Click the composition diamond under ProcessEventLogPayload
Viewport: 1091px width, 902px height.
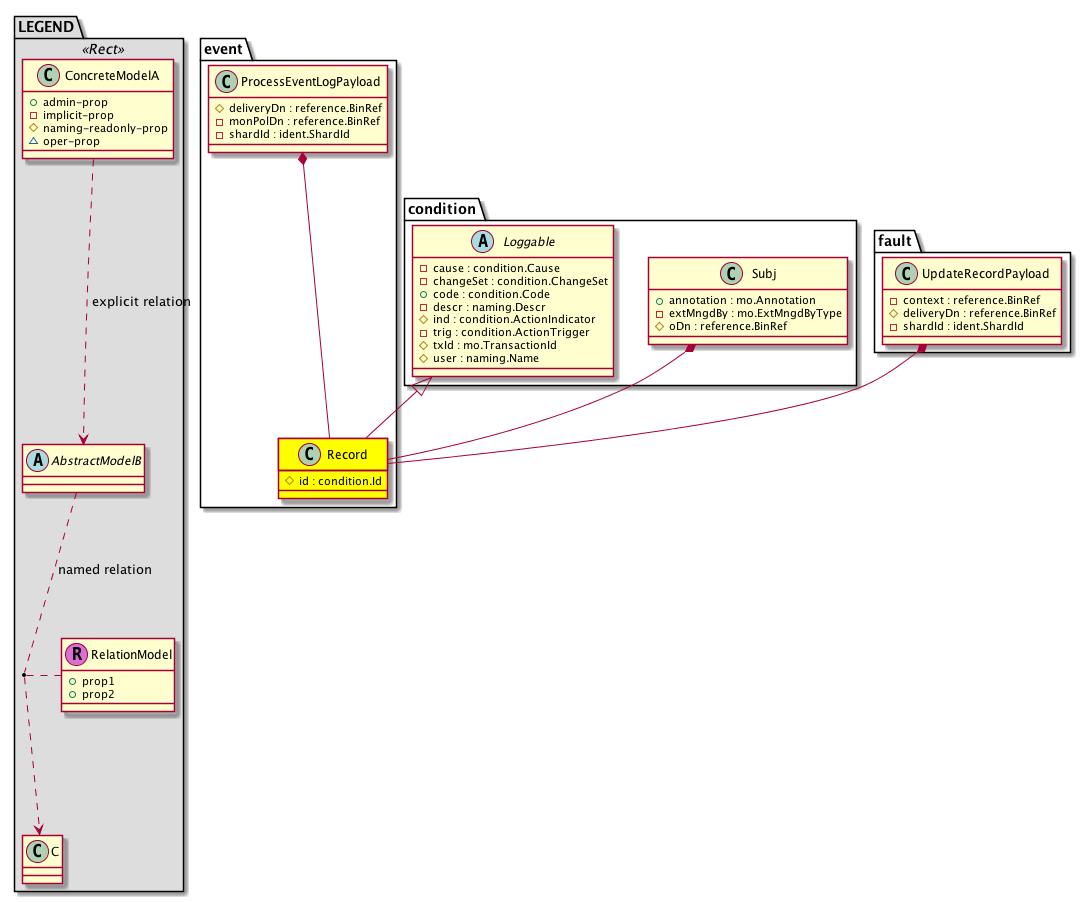coord(302,161)
